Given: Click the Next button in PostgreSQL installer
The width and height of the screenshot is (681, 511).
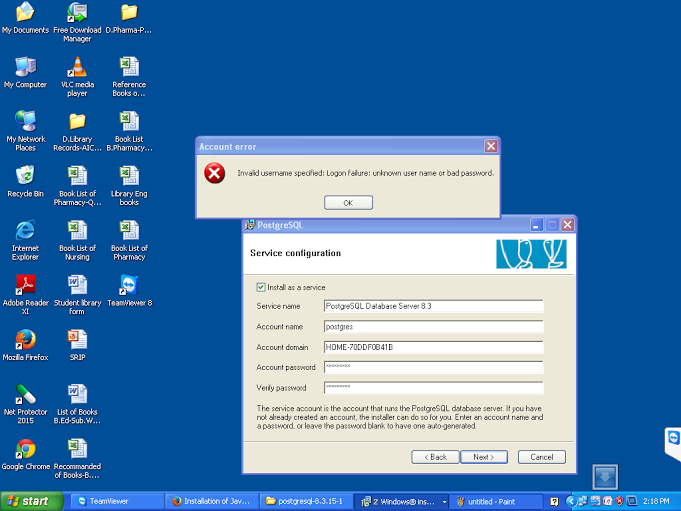Looking at the screenshot, I should click(484, 457).
